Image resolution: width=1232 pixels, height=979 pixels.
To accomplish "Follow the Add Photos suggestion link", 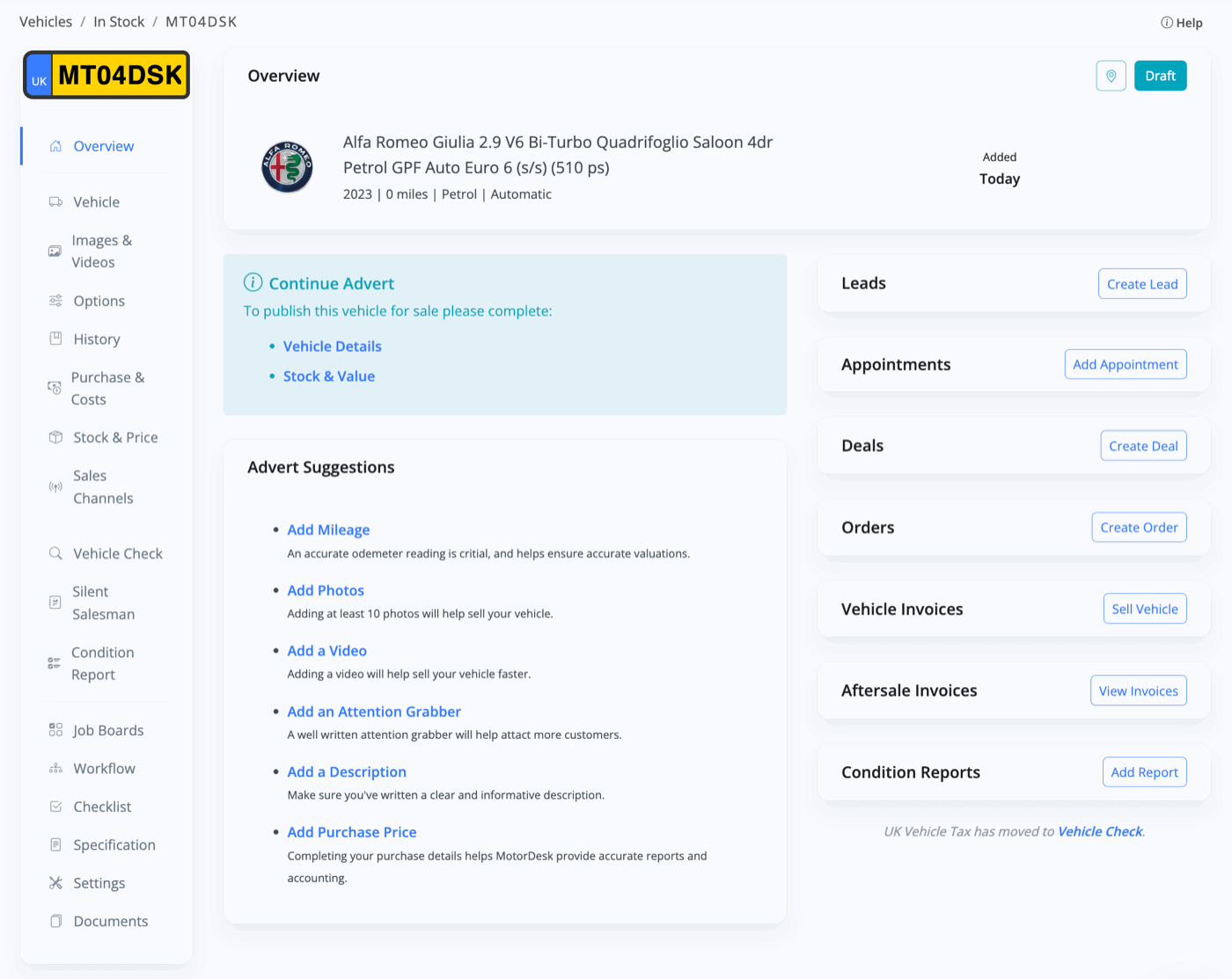I will [326, 590].
